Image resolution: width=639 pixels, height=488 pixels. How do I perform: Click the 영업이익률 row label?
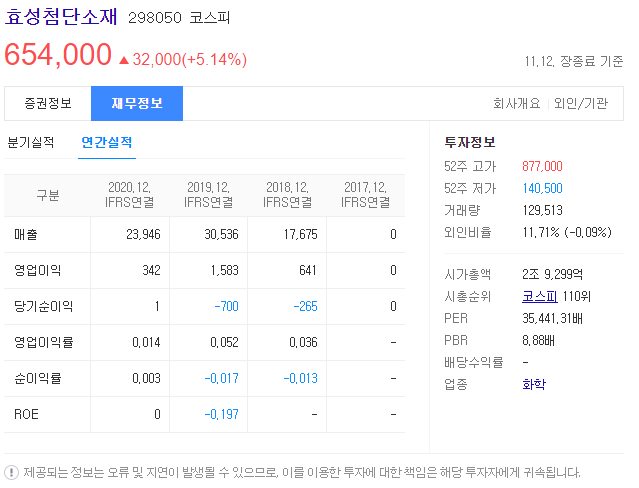pos(44,342)
